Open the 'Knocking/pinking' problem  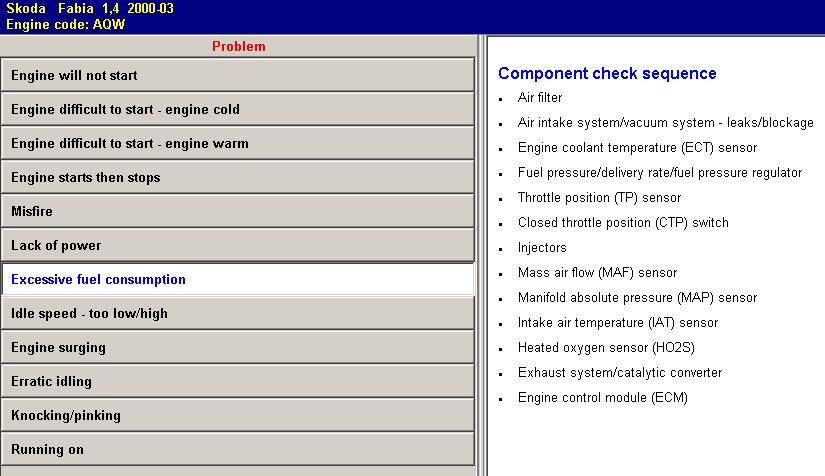(x=238, y=416)
